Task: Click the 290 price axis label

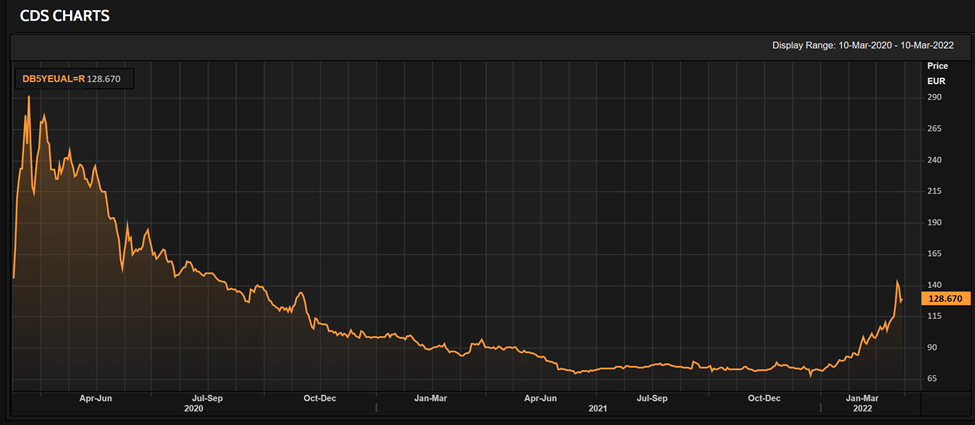Action: [x=935, y=97]
